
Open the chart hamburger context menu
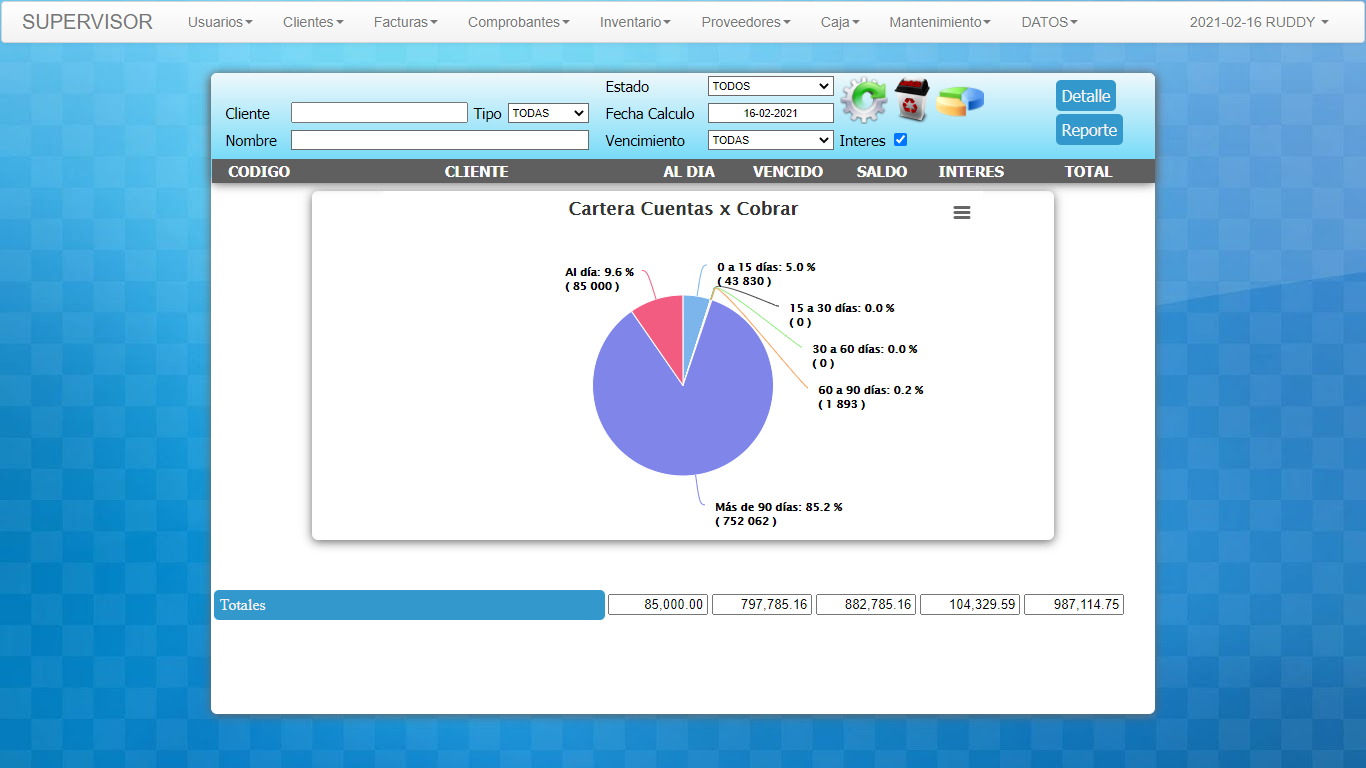tap(962, 213)
